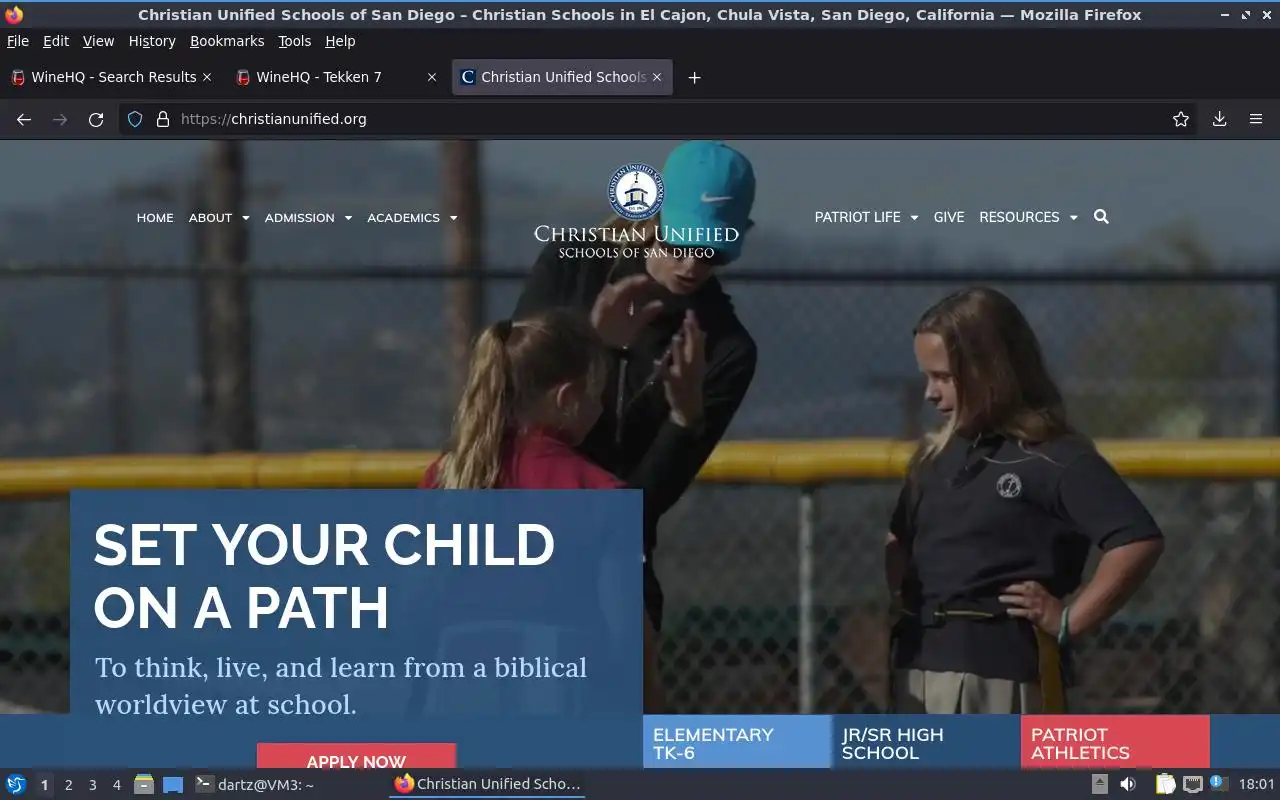Viewport: 1280px width, 800px height.
Task: Open the File menu
Action: 18,41
